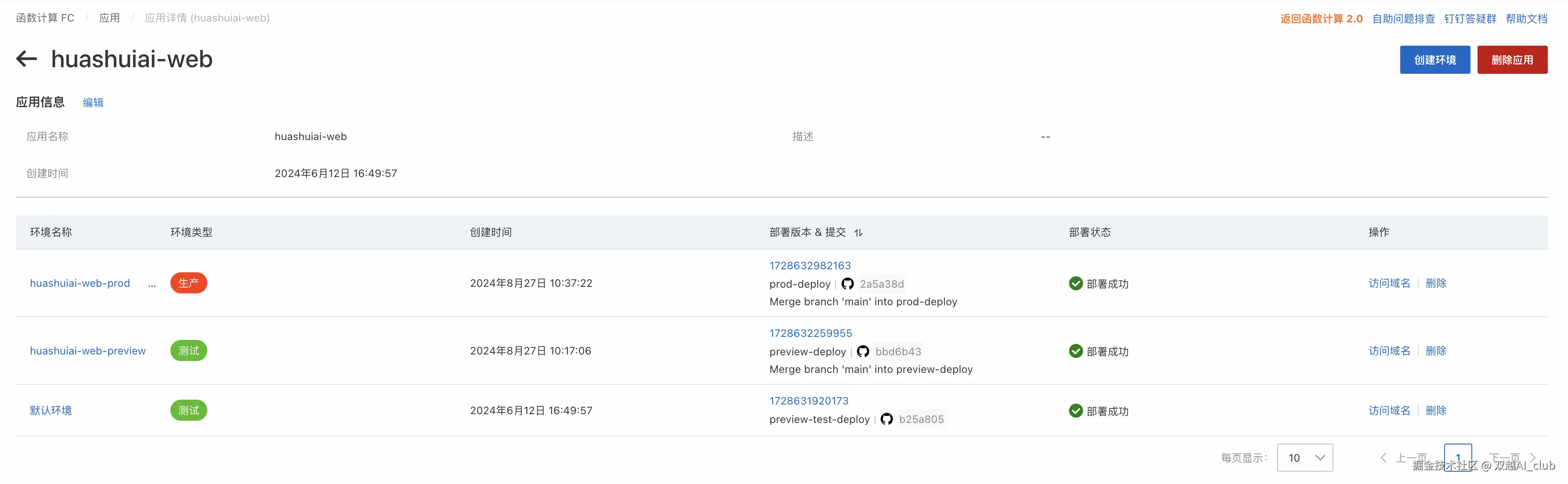
Task: Open the huashuiai-web-preview environment
Action: [88, 350]
